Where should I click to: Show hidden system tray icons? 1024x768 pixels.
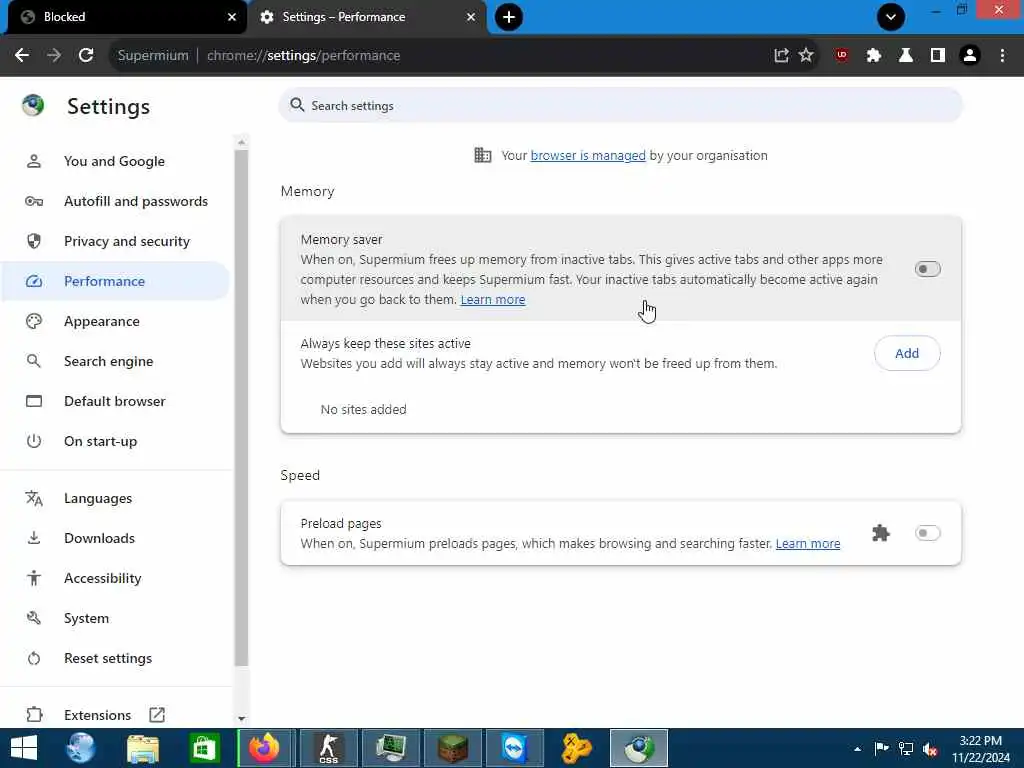[x=857, y=749]
